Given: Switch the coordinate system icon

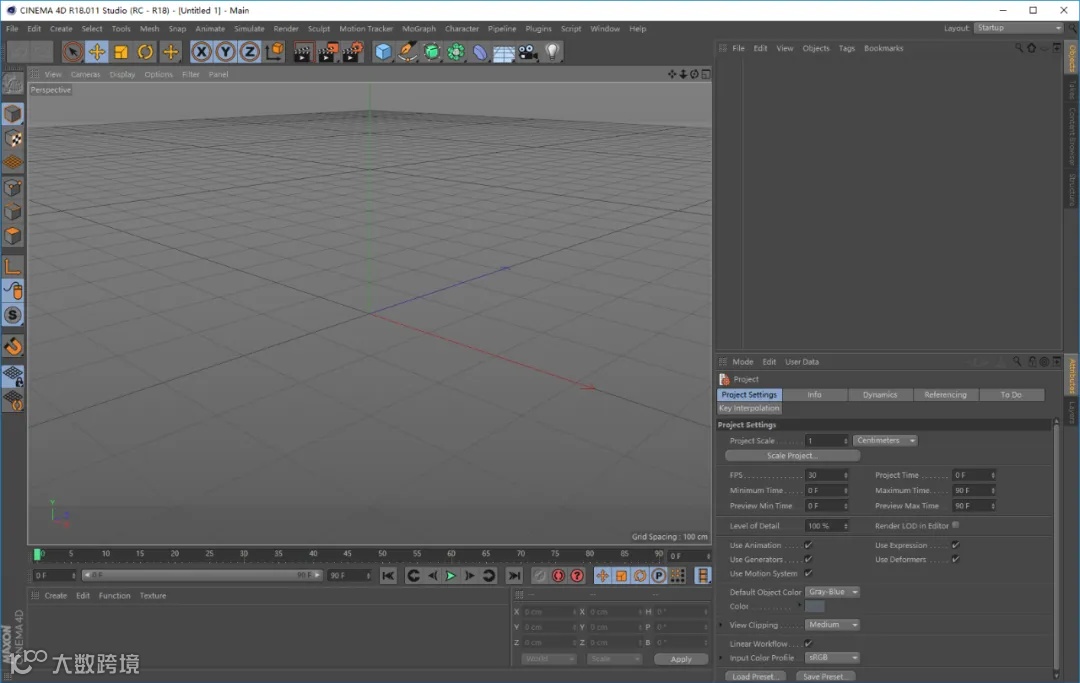Looking at the screenshot, I should (x=274, y=52).
